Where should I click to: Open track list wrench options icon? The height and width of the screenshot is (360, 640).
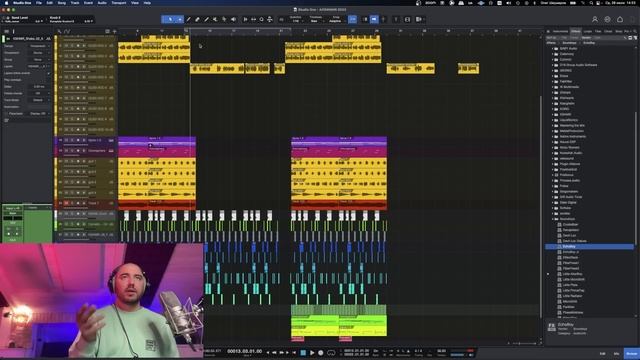(60, 31)
